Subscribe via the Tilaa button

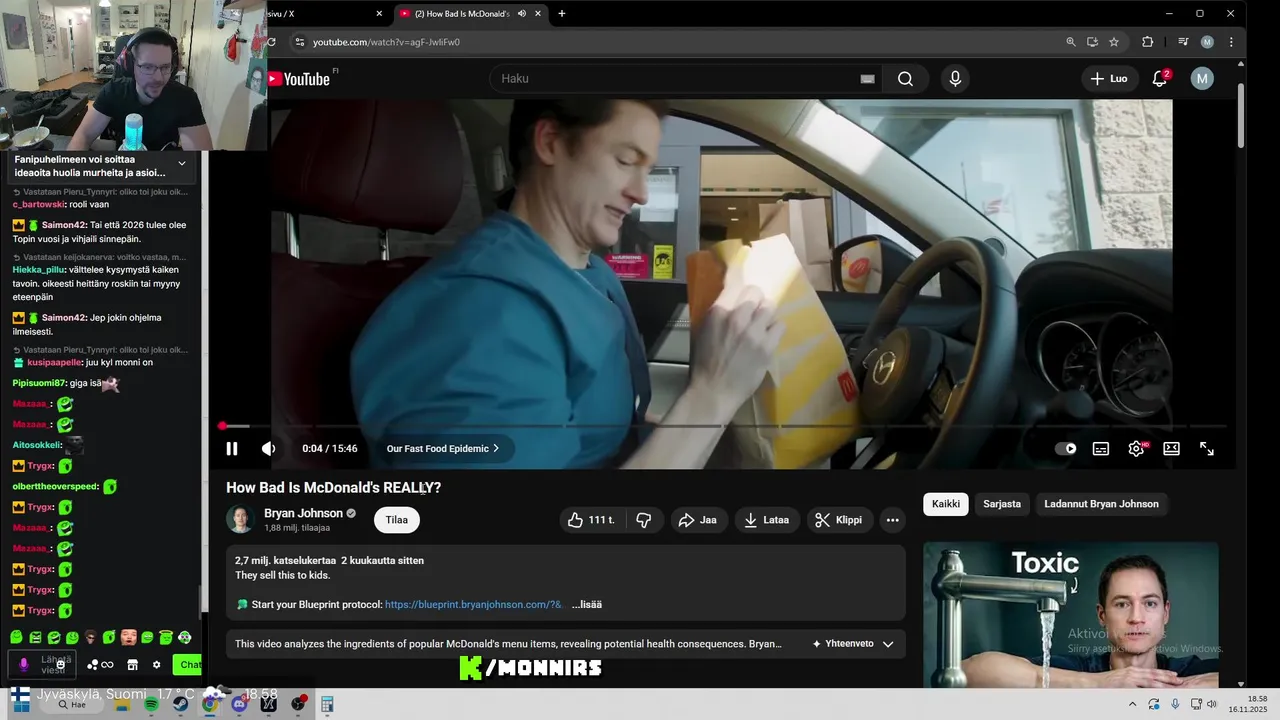(397, 520)
